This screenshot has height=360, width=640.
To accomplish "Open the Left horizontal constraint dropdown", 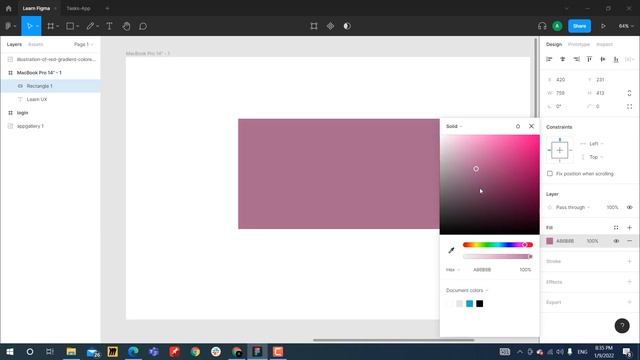I will [596, 144].
